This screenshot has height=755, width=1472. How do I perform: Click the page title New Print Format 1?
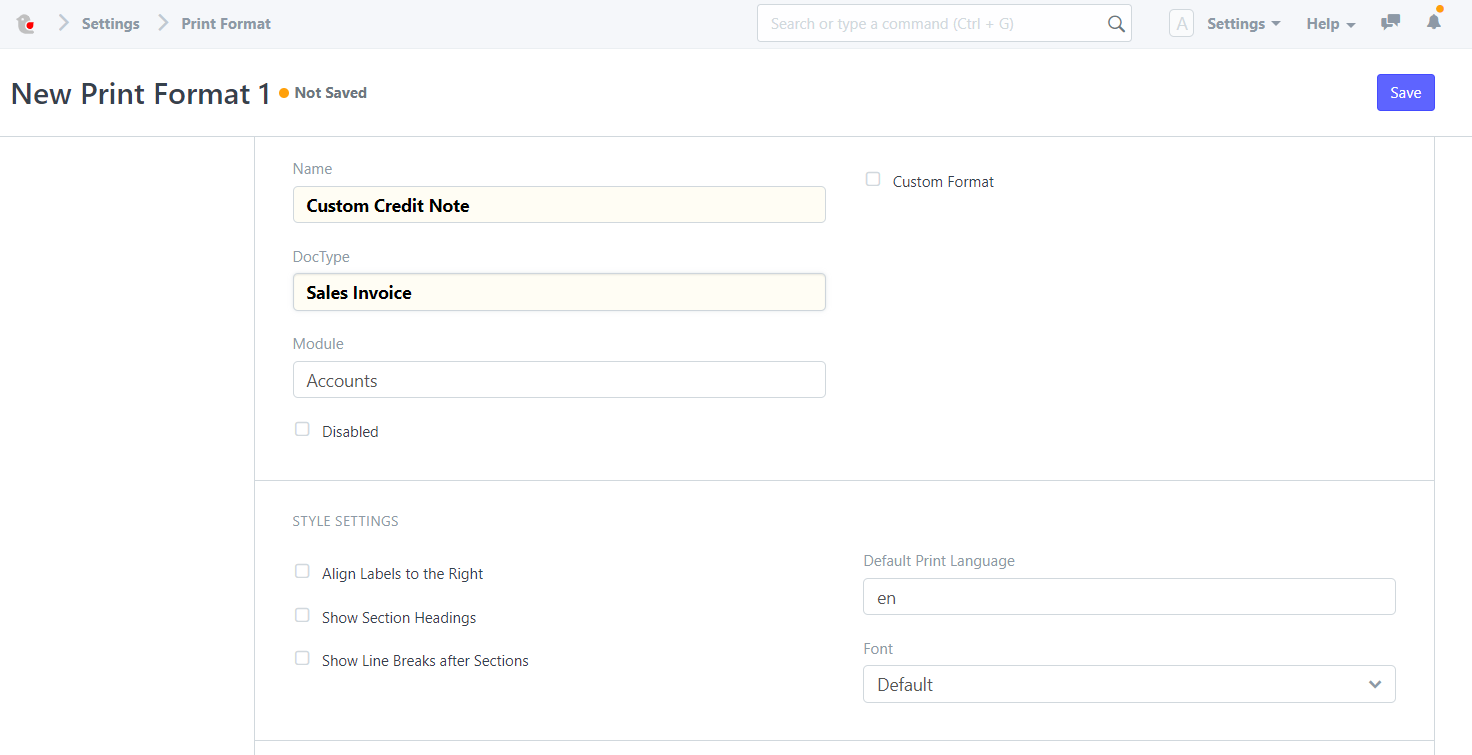coord(140,94)
